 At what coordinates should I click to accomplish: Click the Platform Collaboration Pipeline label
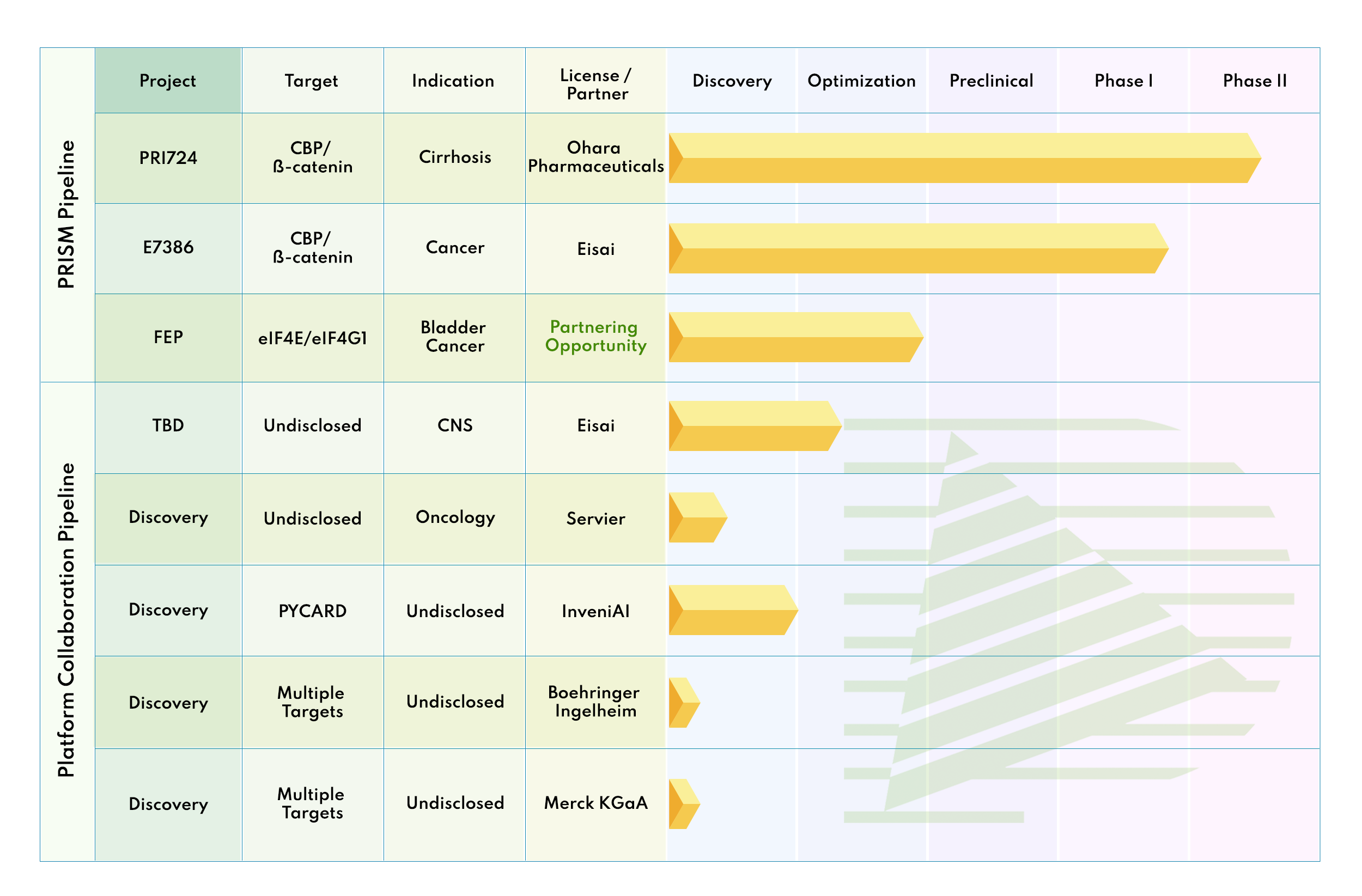point(66,620)
